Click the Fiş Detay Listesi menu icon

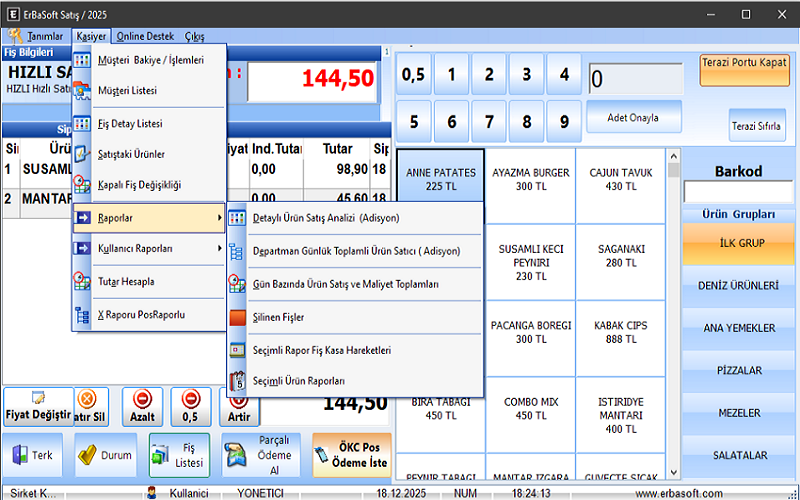(x=84, y=124)
